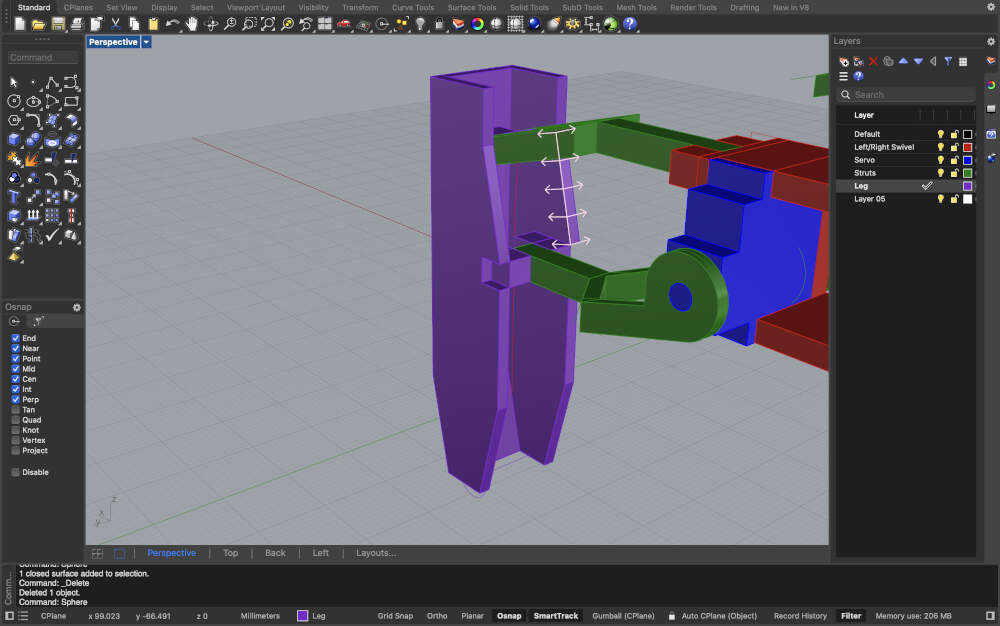Open the color wheel in the top toolbar
This screenshot has width=1000, height=626.
tap(477, 24)
